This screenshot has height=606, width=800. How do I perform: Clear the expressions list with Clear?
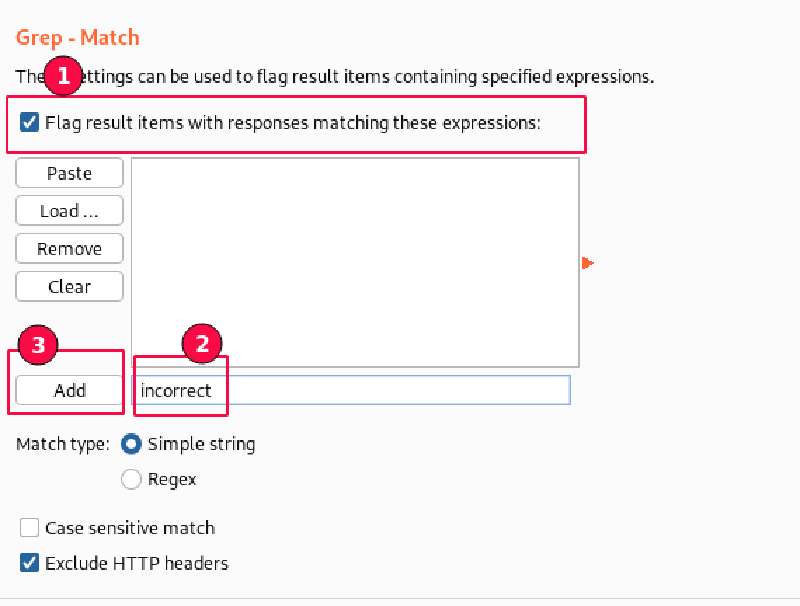pyautogui.click(x=70, y=287)
